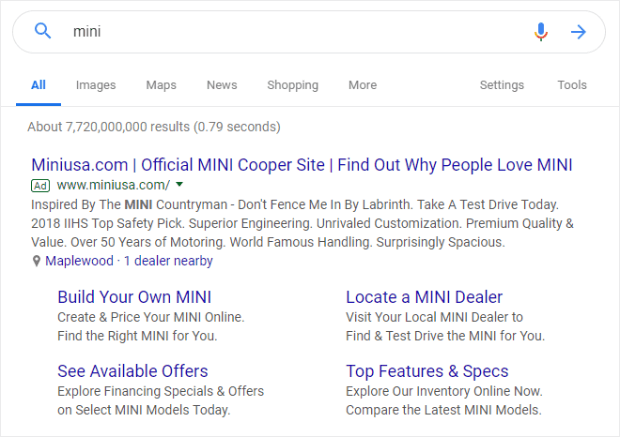Click the About 7,720,000,000 results text

[154, 127]
